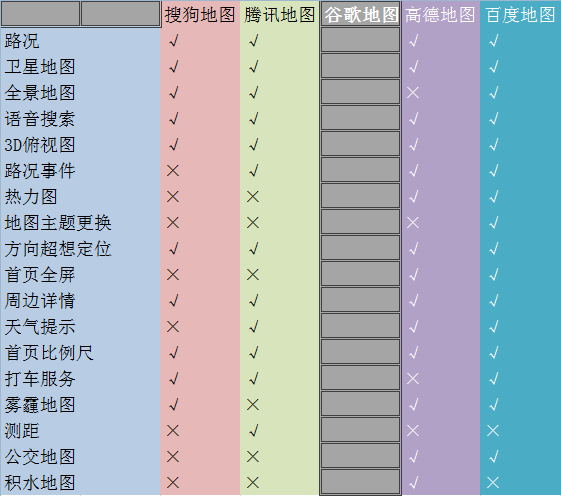
Task: Click 搜狗地图 cross for 天气提示
Action: 173,327
